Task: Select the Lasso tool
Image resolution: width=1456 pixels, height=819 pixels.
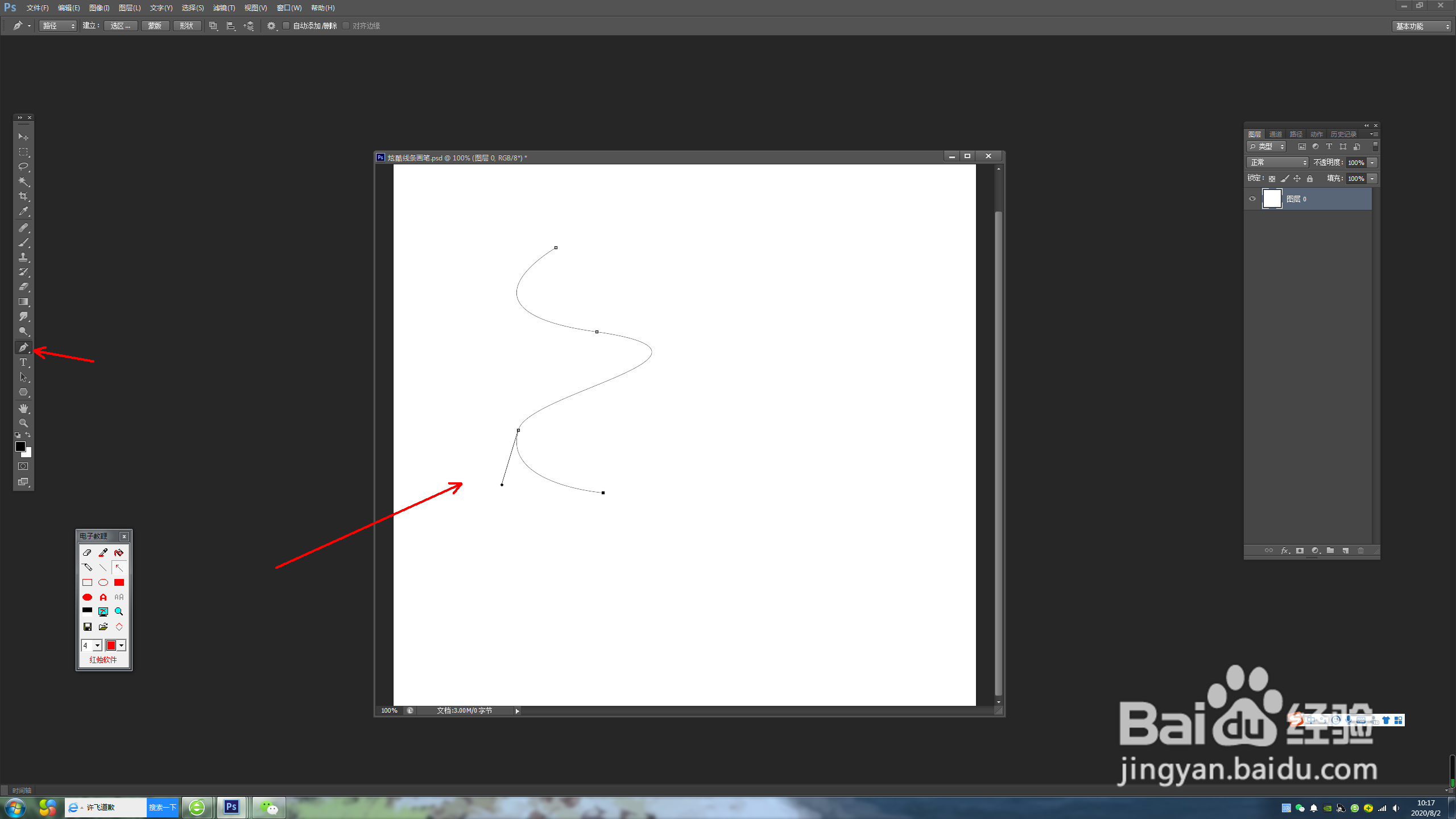Action: pyautogui.click(x=23, y=167)
